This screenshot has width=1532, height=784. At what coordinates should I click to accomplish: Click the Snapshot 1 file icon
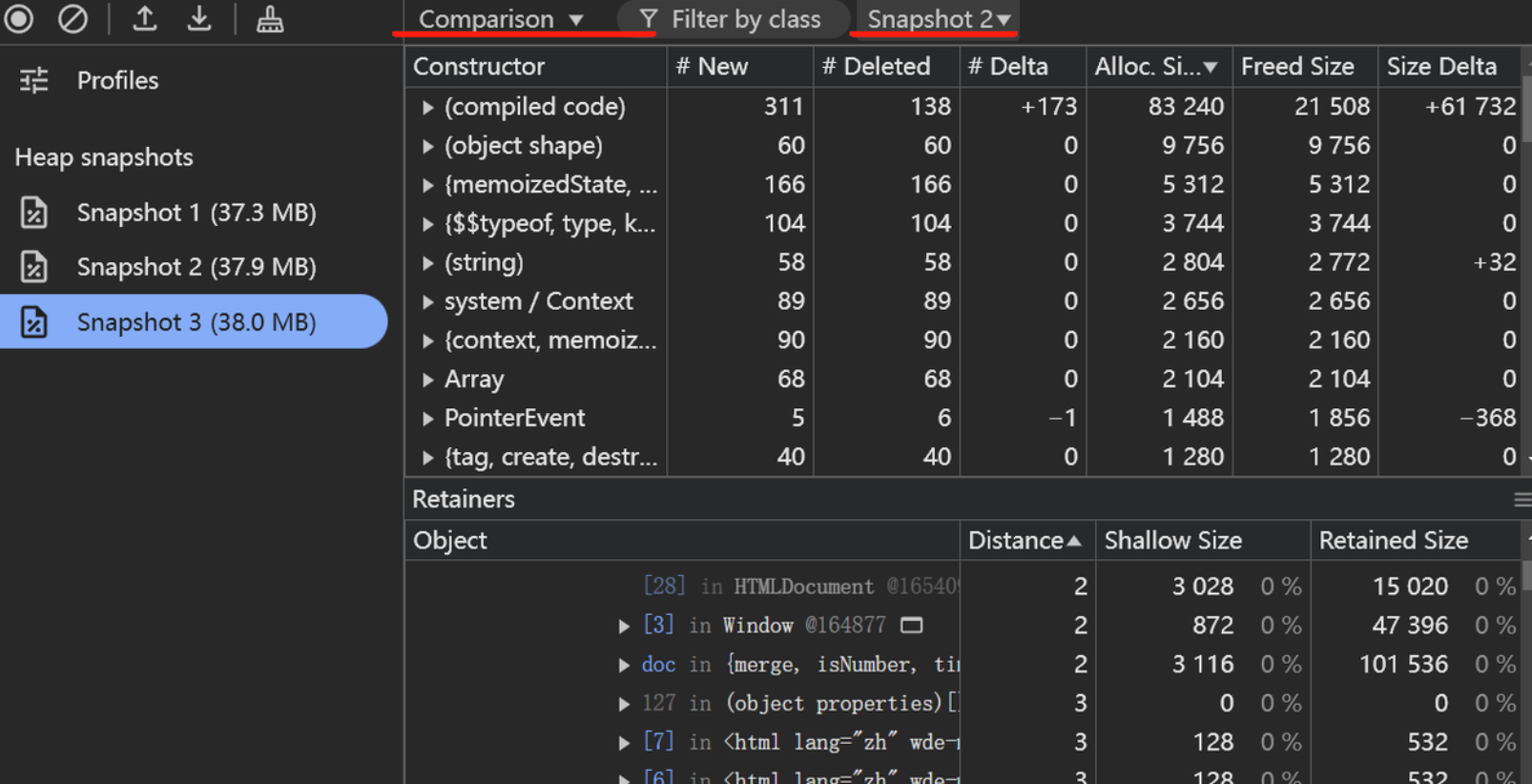click(x=34, y=212)
